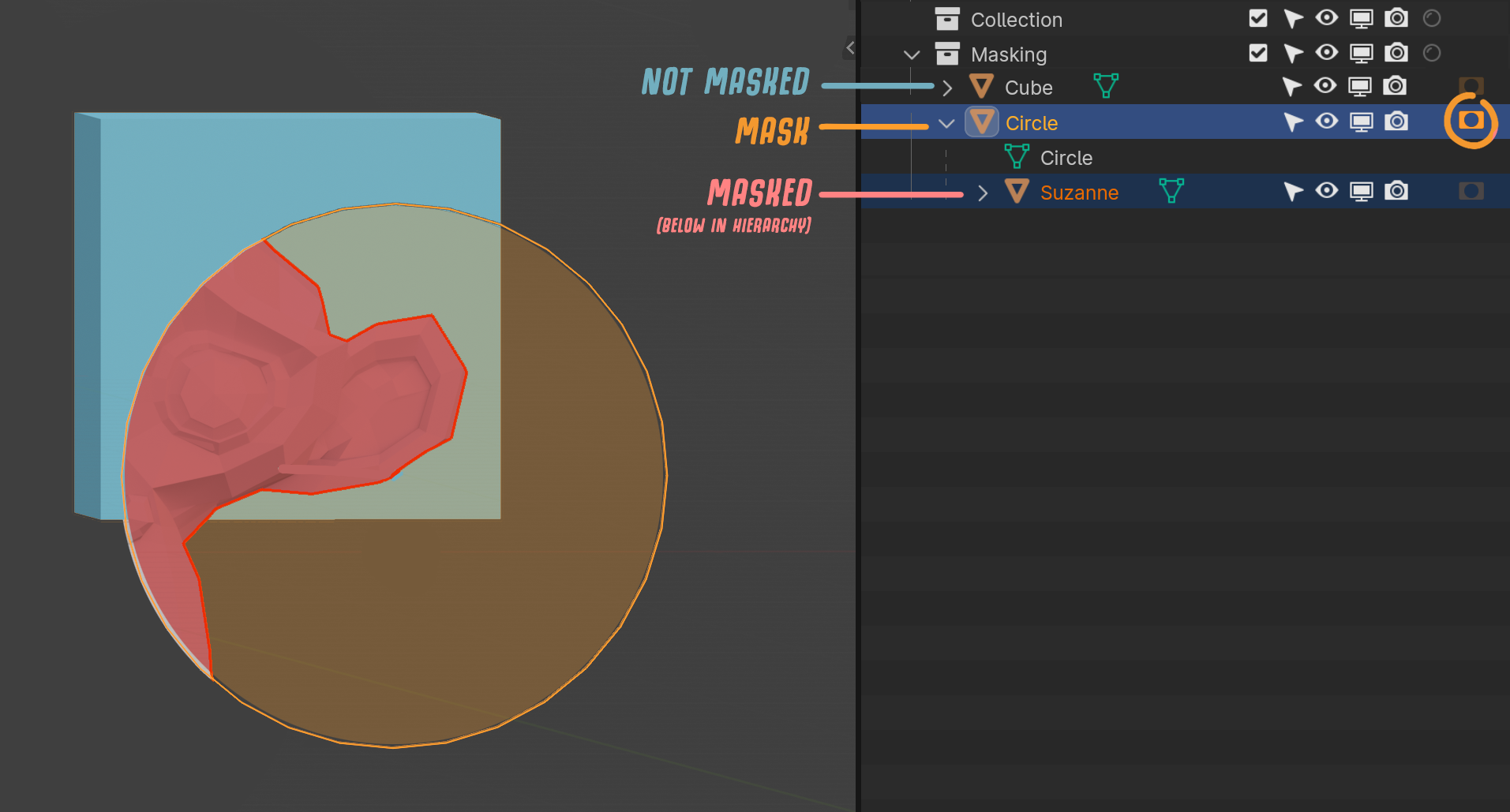Viewport: 1510px width, 812px height.
Task: Select the Collection name label
Action: tap(1017, 20)
